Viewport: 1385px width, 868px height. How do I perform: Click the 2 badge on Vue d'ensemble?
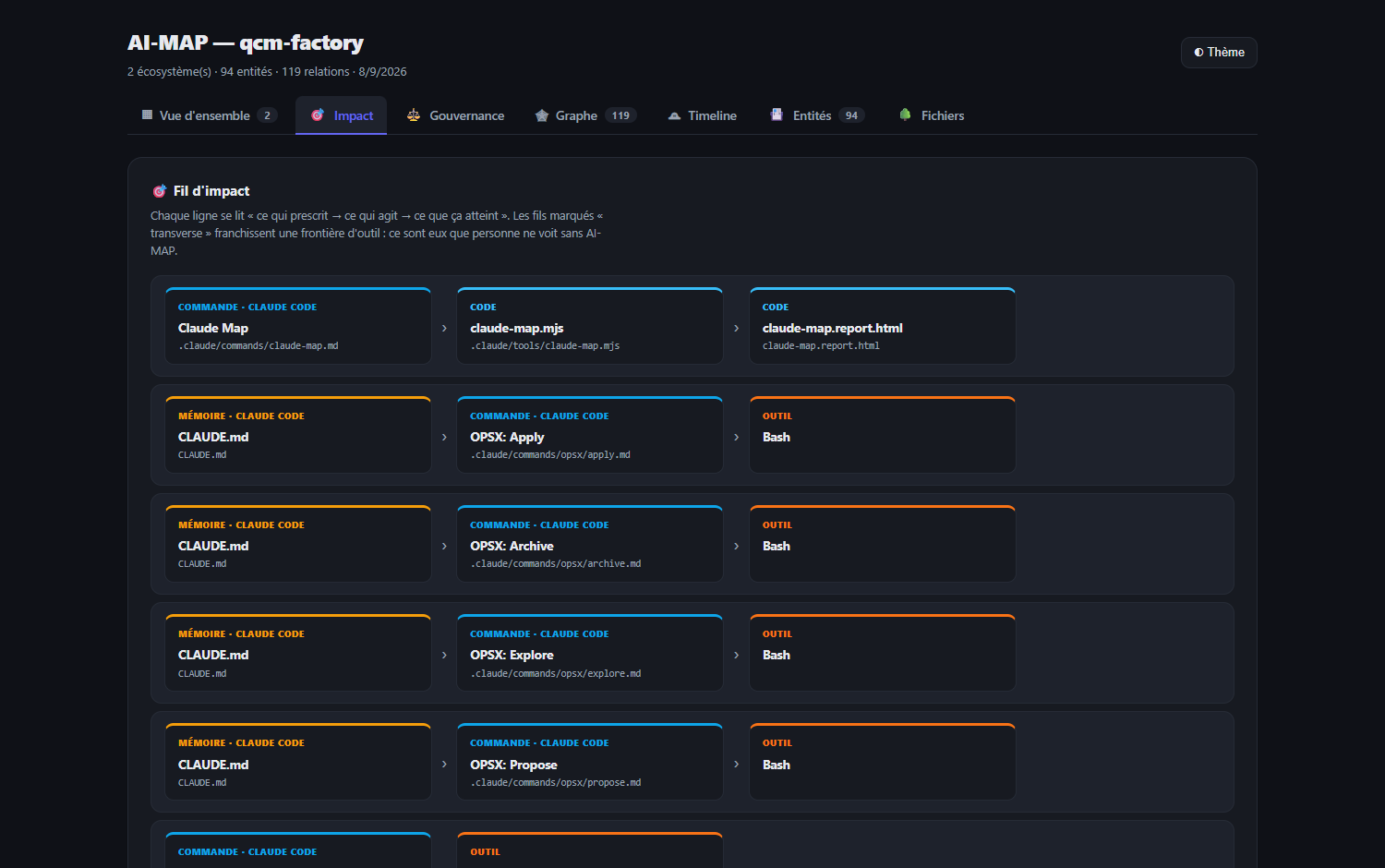(x=267, y=115)
